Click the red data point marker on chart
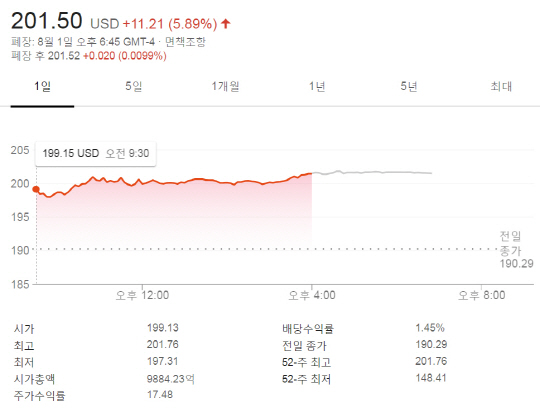 point(36,189)
